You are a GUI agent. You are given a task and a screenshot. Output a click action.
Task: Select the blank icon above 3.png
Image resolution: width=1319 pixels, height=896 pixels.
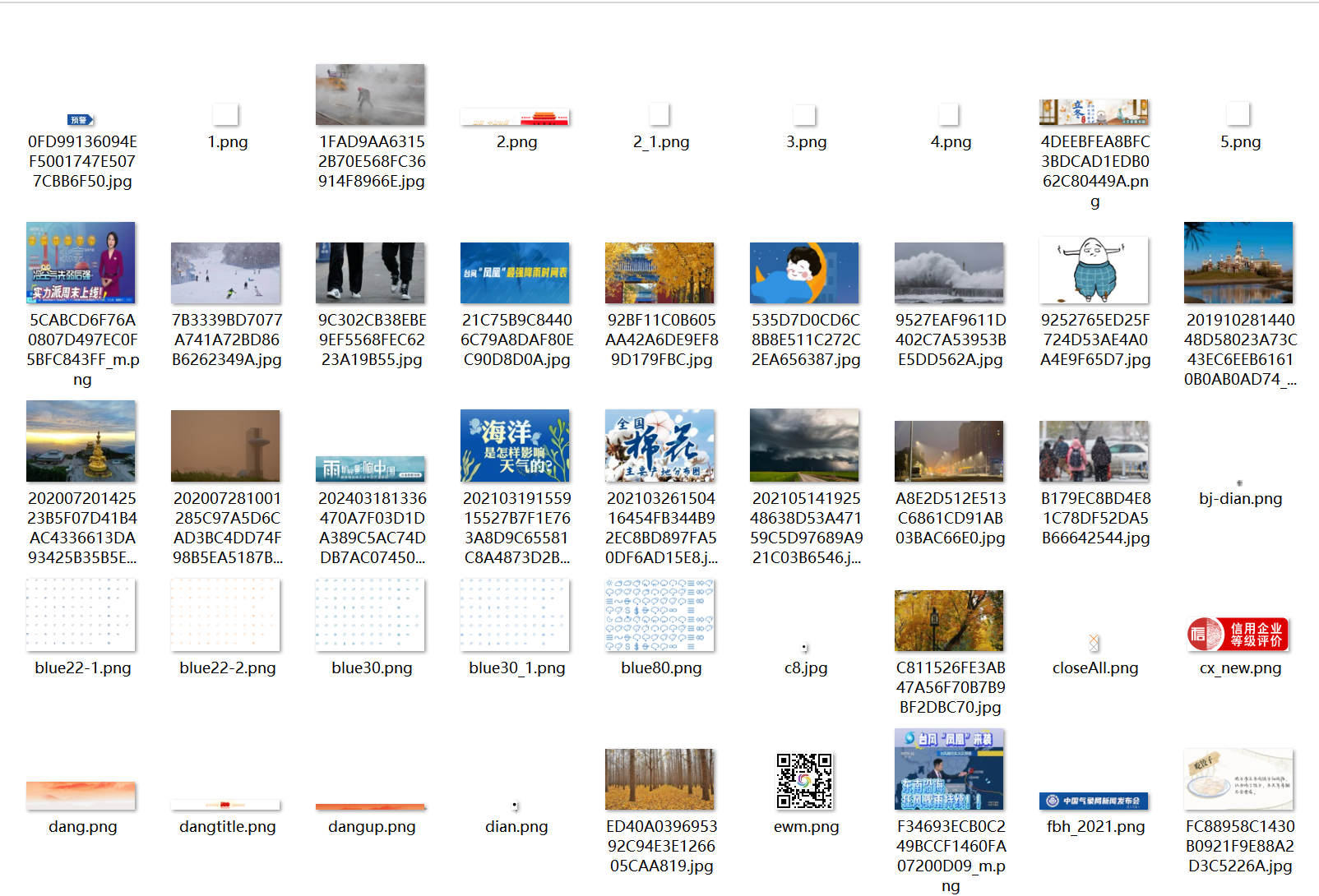pyautogui.click(x=804, y=115)
